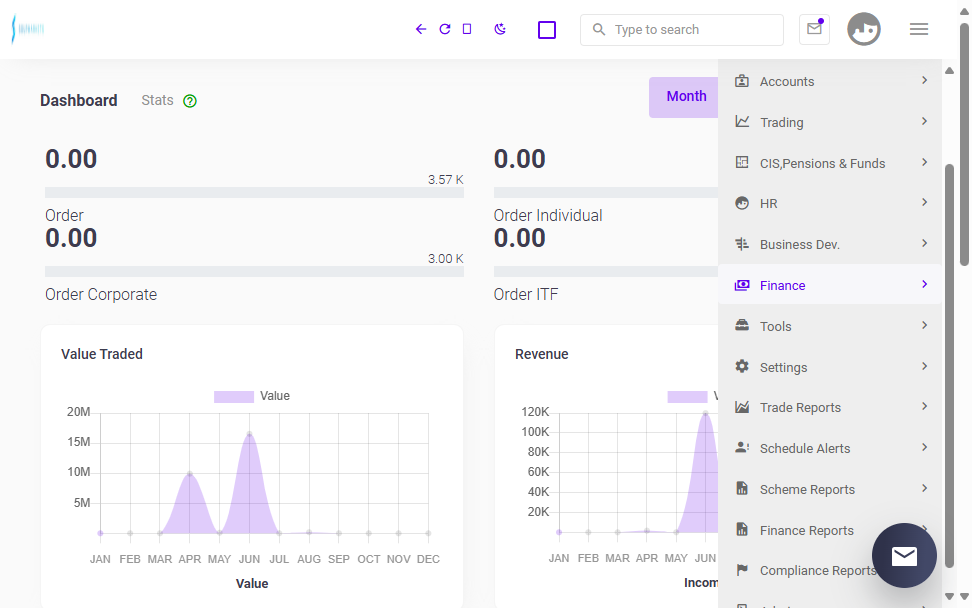This screenshot has width=972, height=608.
Task: Click the Accounts menu icon
Action: pyautogui.click(x=741, y=81)
